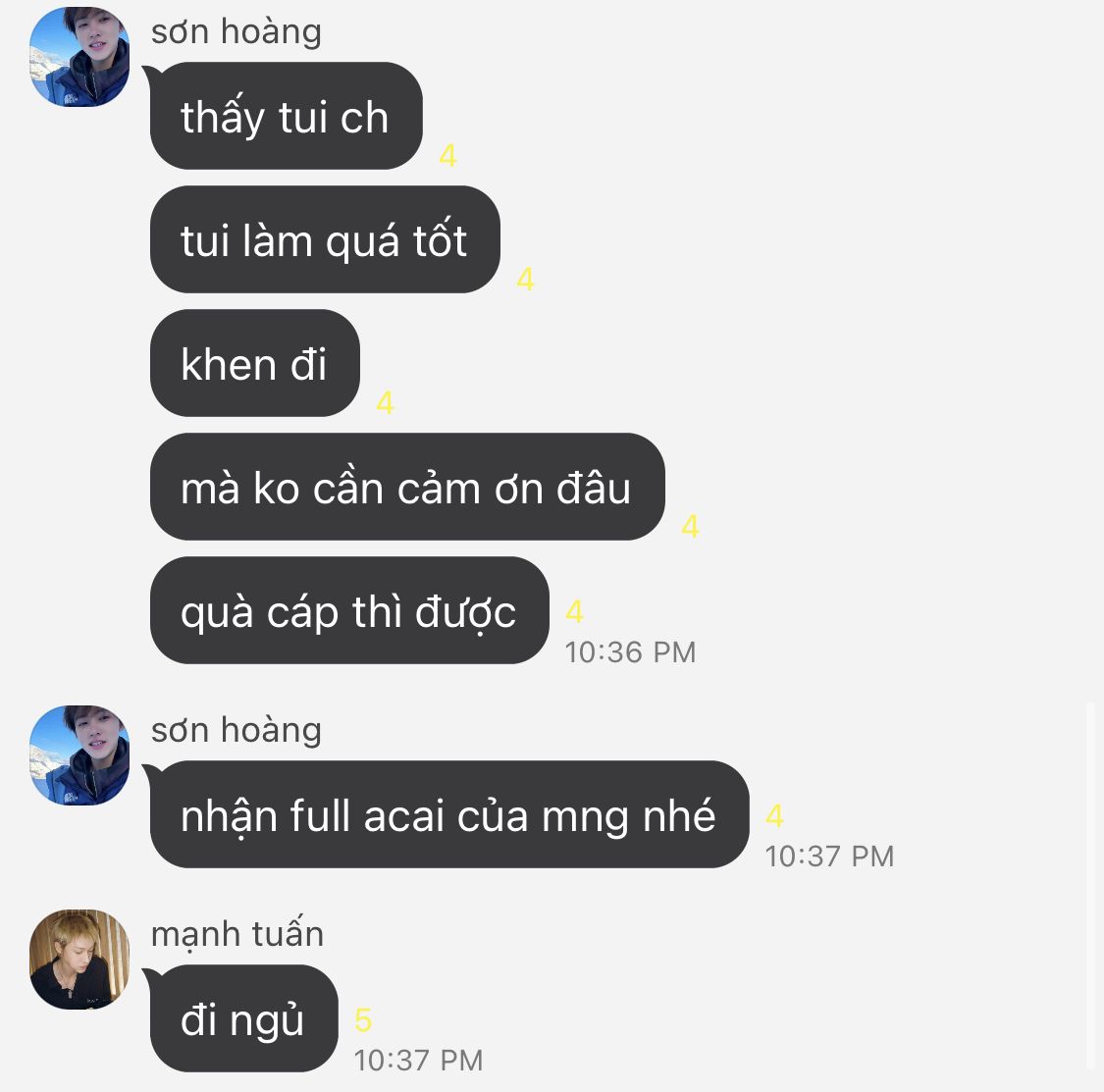Tap the sơn hoàng name at top
Viewport: 1104px width, 1092px height.
pyautogui.click(x=237, y=31)
